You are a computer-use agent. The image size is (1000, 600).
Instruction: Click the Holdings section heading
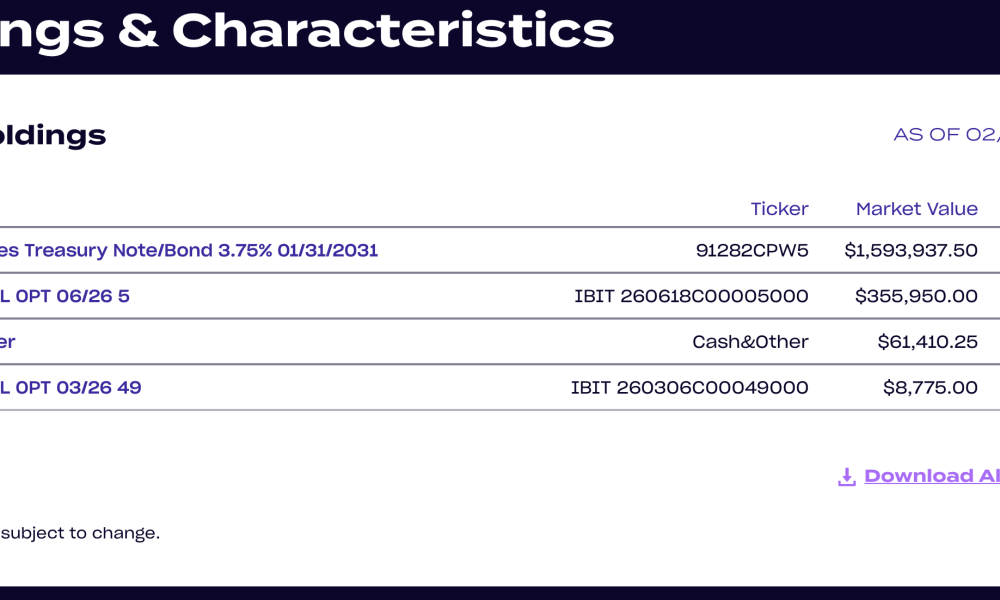[53, 135]
